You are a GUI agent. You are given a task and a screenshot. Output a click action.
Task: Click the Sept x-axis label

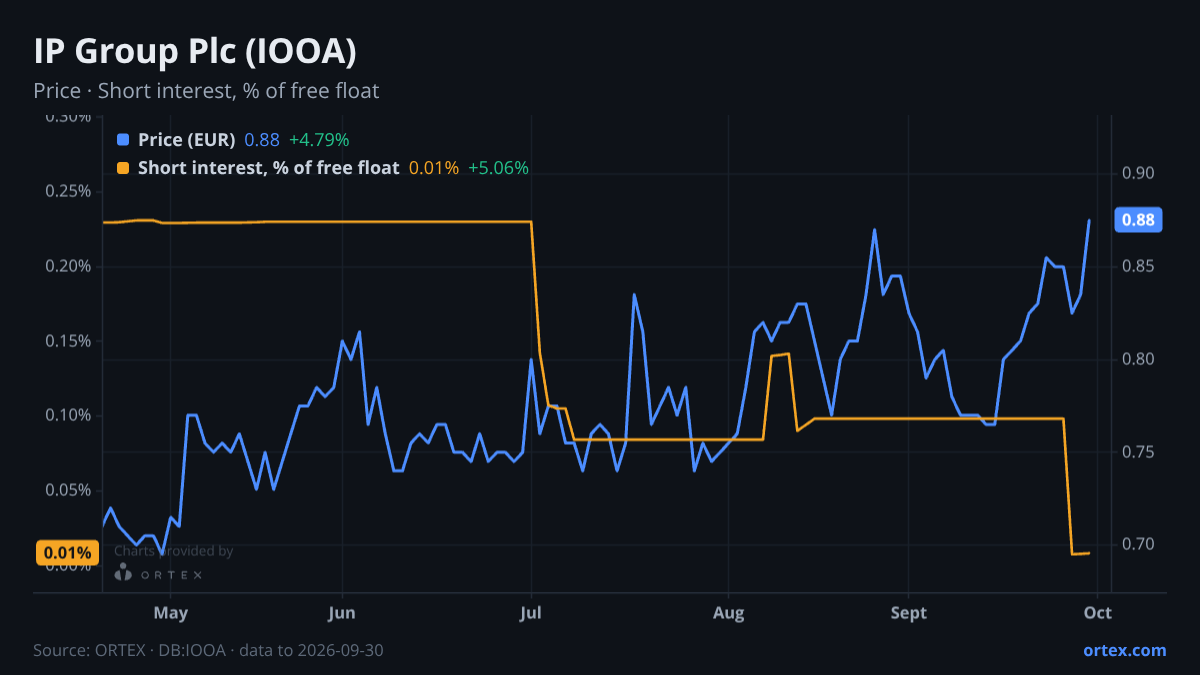[x=909, y=612]
